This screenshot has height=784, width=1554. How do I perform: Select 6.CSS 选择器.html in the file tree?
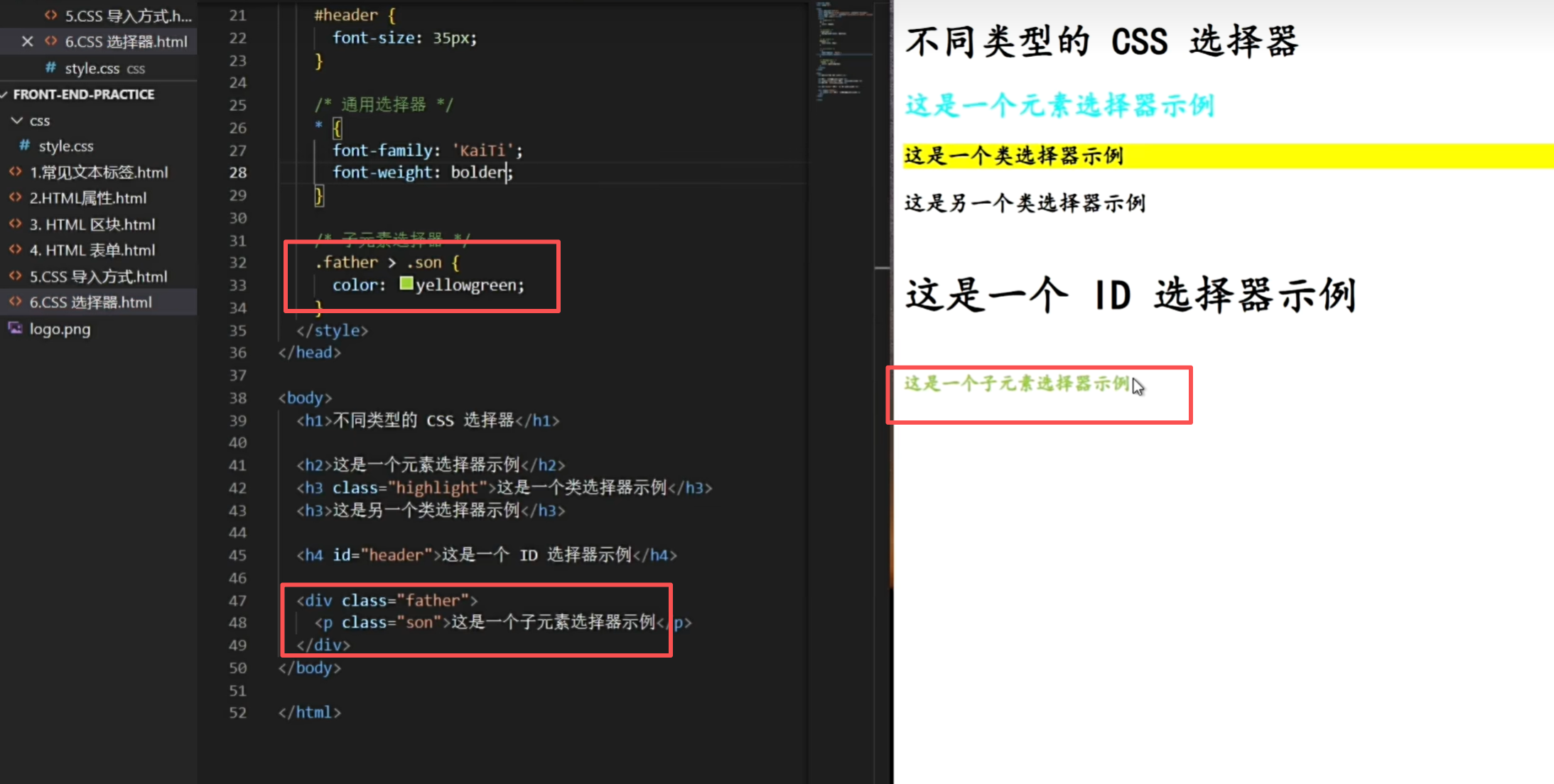tap(90, 303)
